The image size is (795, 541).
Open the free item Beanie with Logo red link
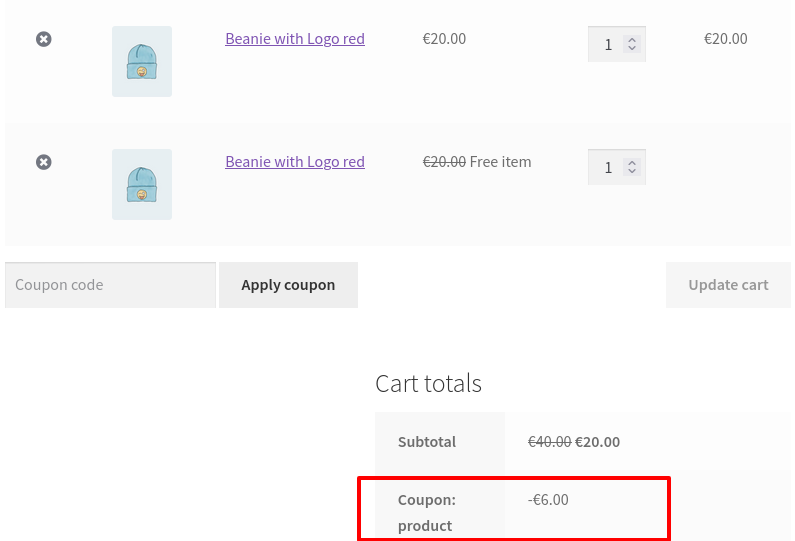pos(295,162)
